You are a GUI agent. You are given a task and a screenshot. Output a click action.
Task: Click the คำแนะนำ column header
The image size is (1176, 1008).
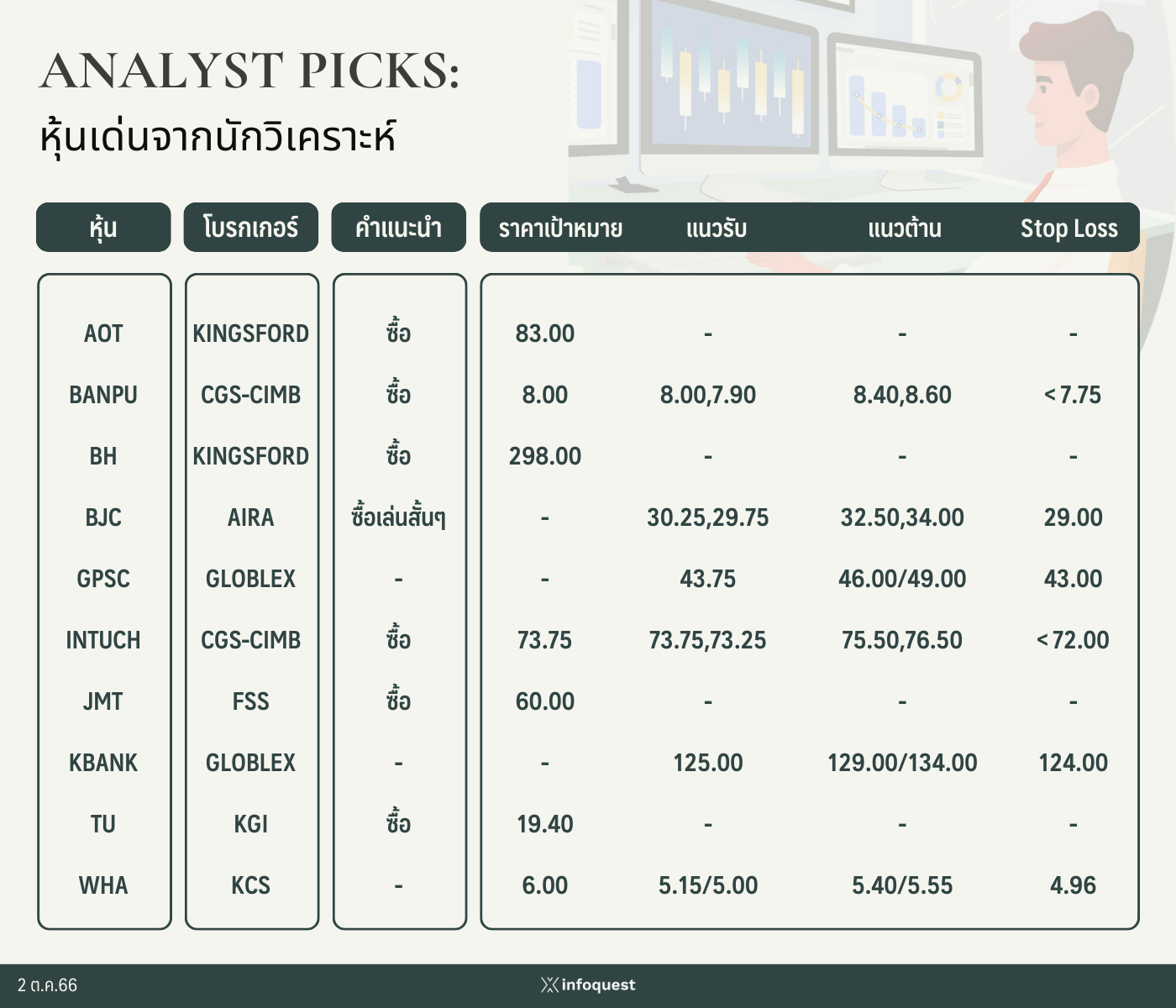398,227
